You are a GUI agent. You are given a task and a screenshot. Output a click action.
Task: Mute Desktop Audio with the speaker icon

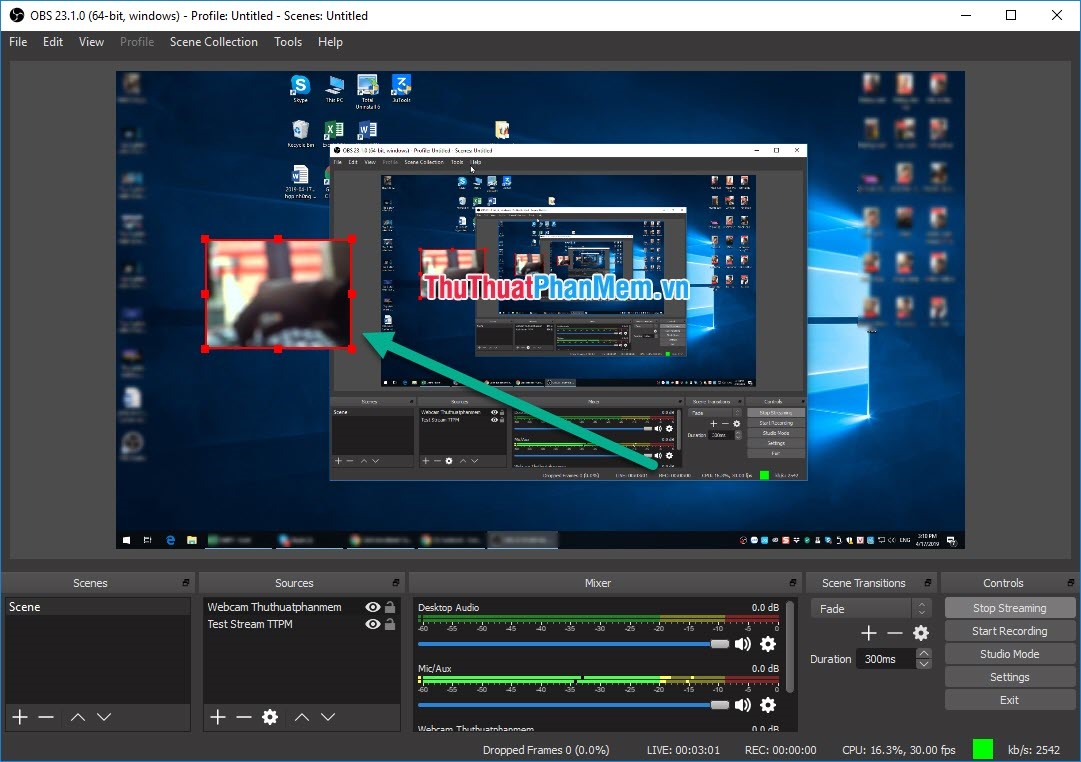pyautogui.click(x=742, y=643)
